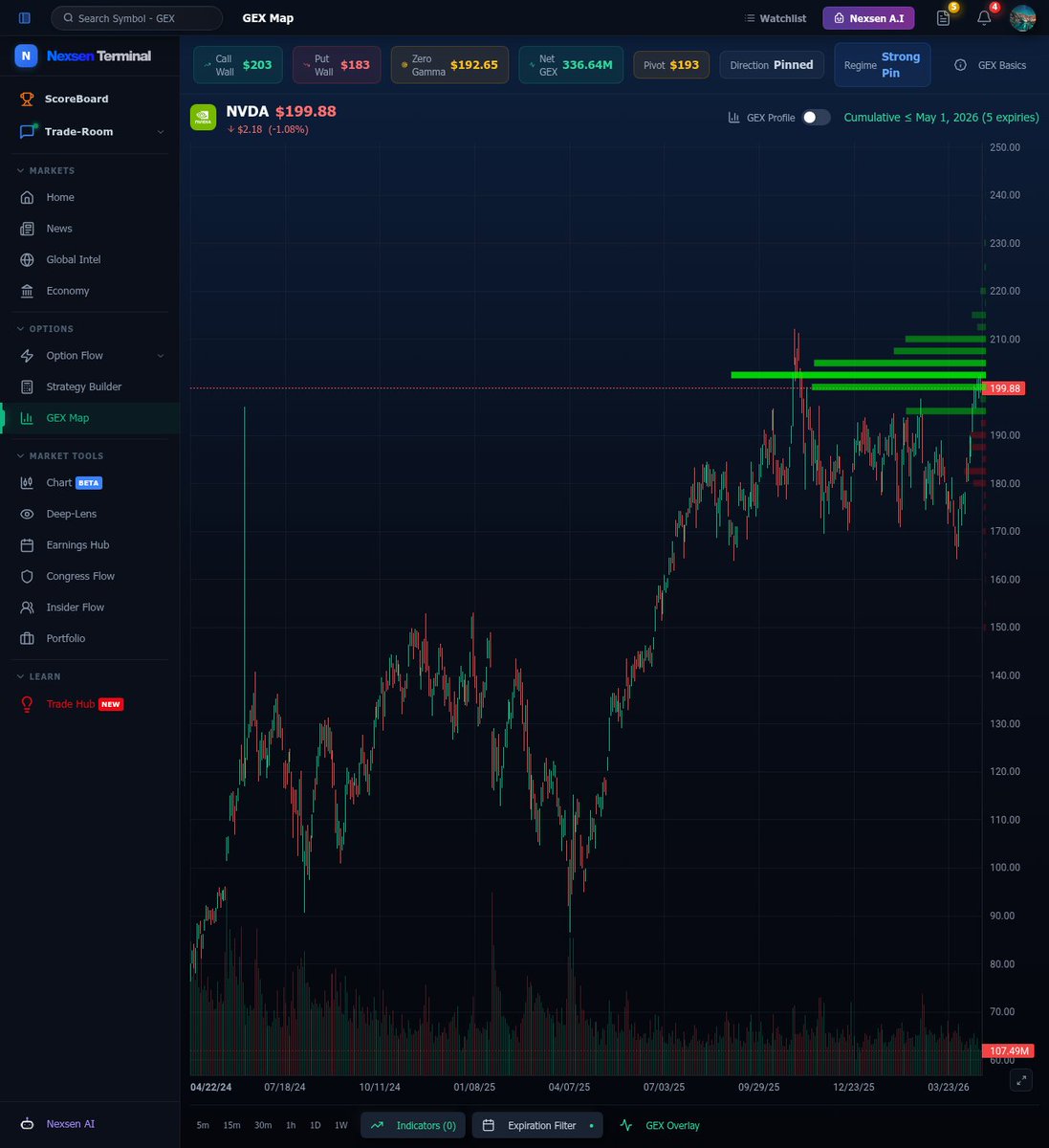
Task: Click the 107.49M volume label
Action: point(1008,1050)
